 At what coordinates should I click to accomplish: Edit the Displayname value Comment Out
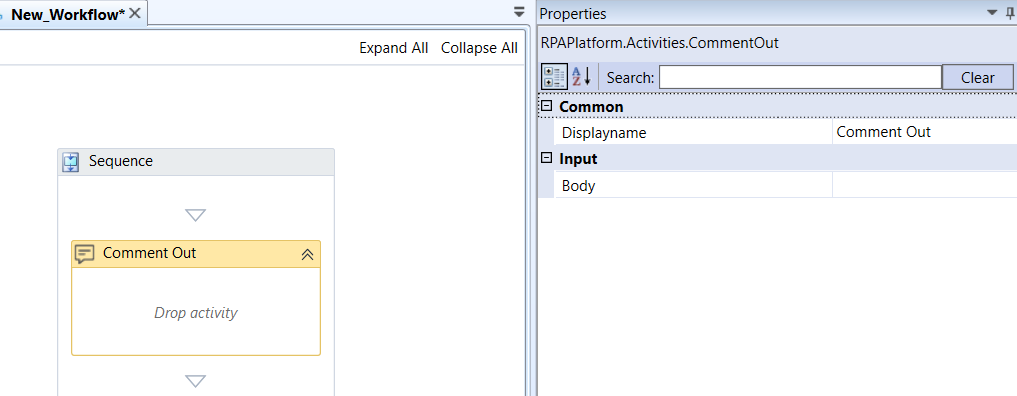[x=924, y=132]
